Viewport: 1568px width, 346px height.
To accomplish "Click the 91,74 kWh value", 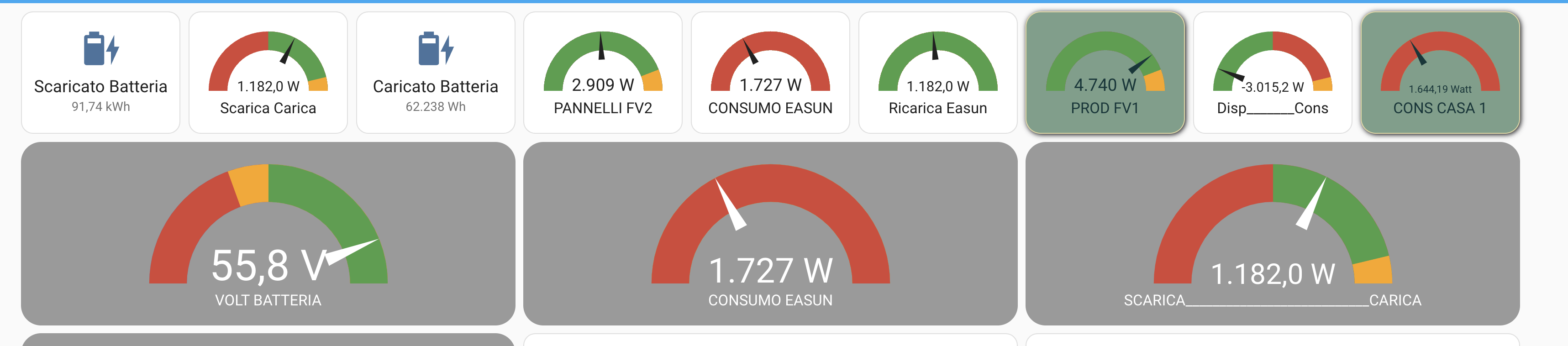I will [101, 106].
